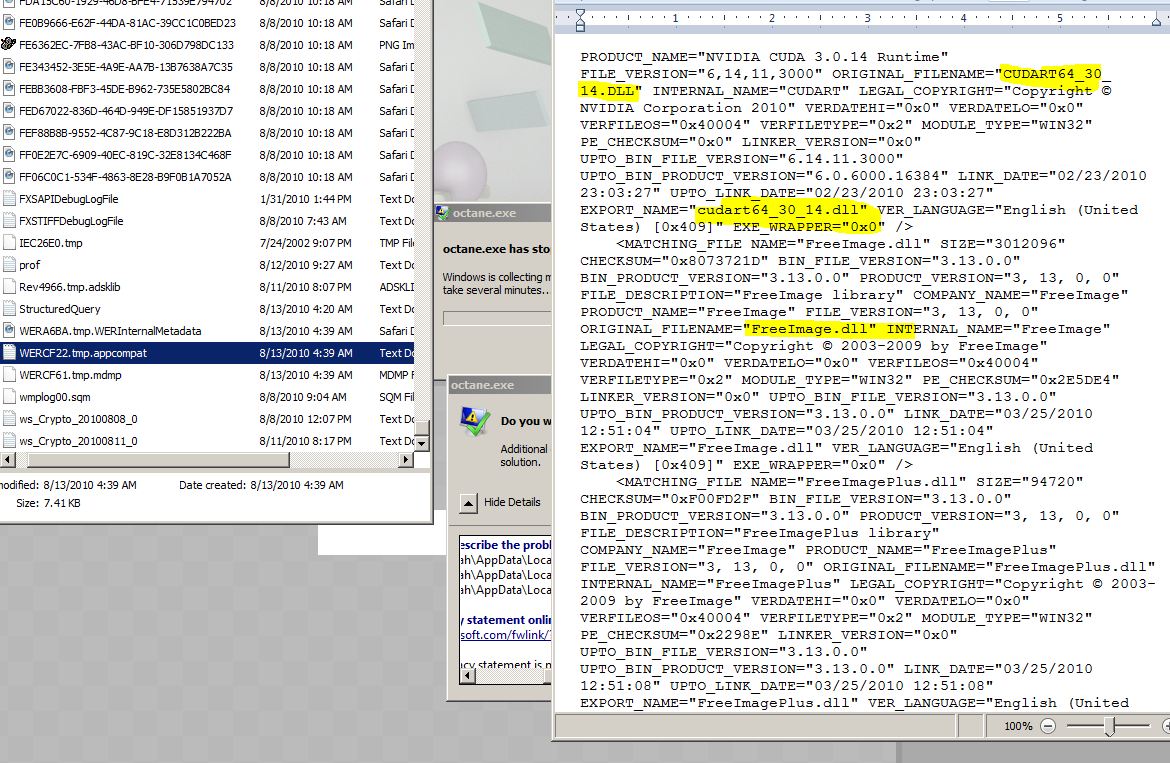
Task: Click the FF06C0C1 Safari document icon
Action: click(9, 177)
